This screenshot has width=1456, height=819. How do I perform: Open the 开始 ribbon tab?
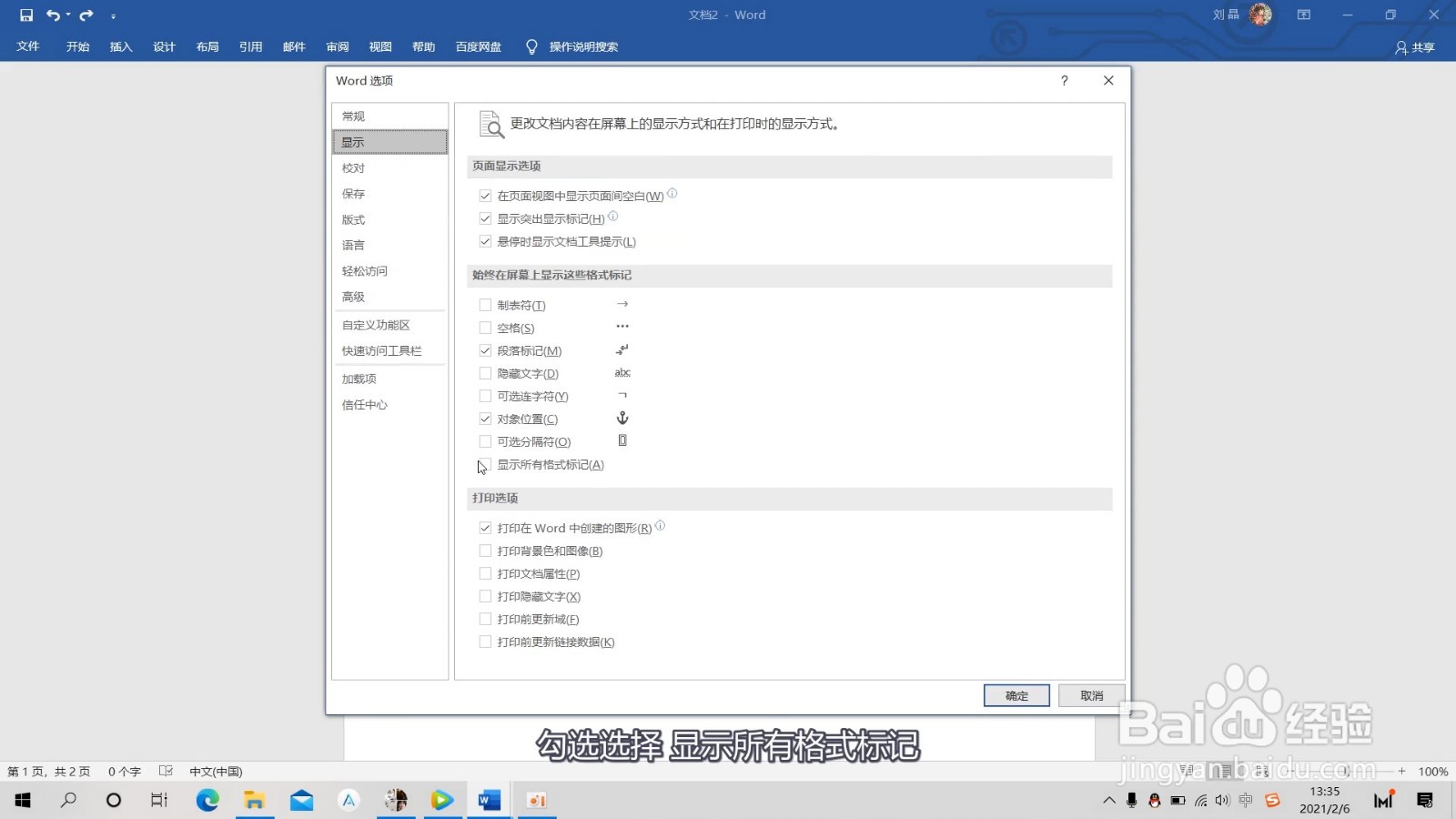tap(77, 46)
